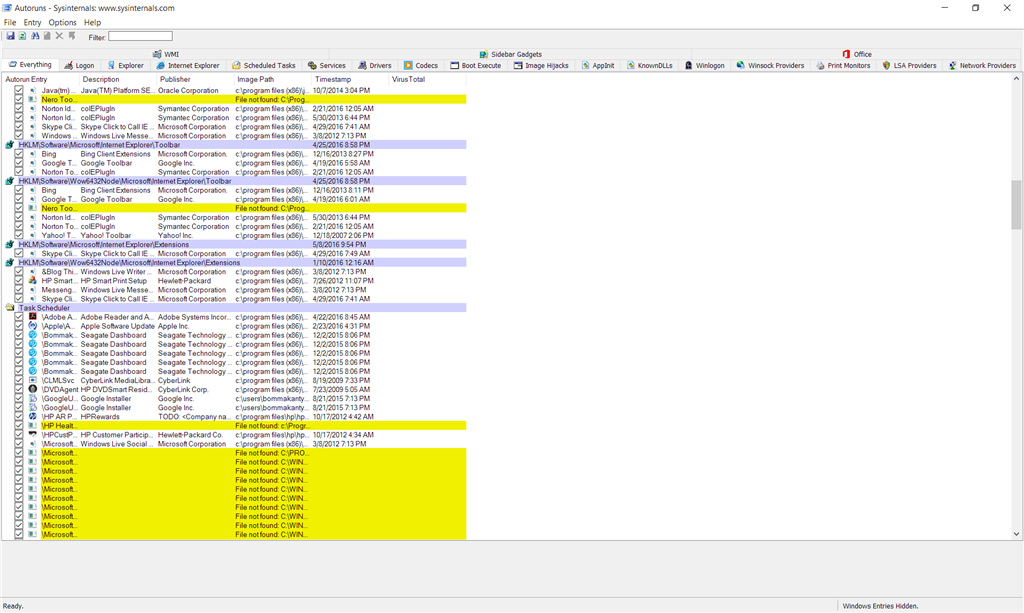This screenshot has height=613, width=1024.
Task: Click the orange Codecs tab icon
Action: click(x=408, y=65)
